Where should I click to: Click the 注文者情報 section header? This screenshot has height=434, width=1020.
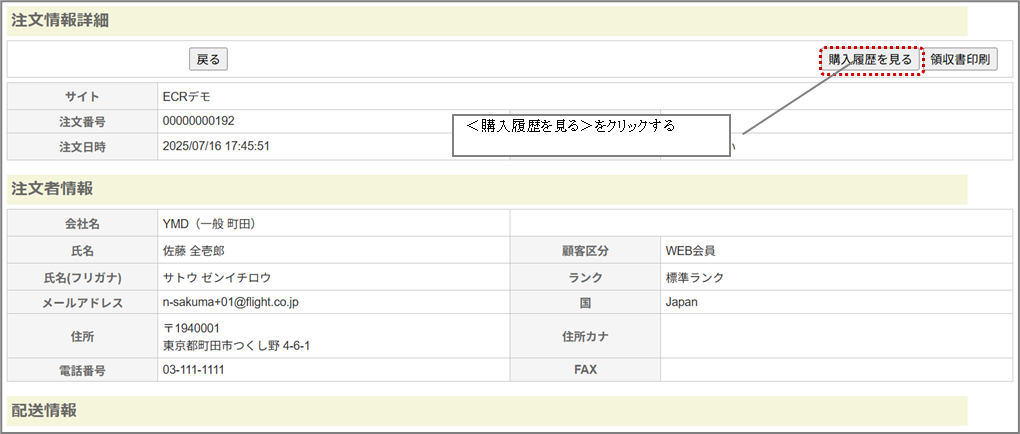click(x=51, y=188)
